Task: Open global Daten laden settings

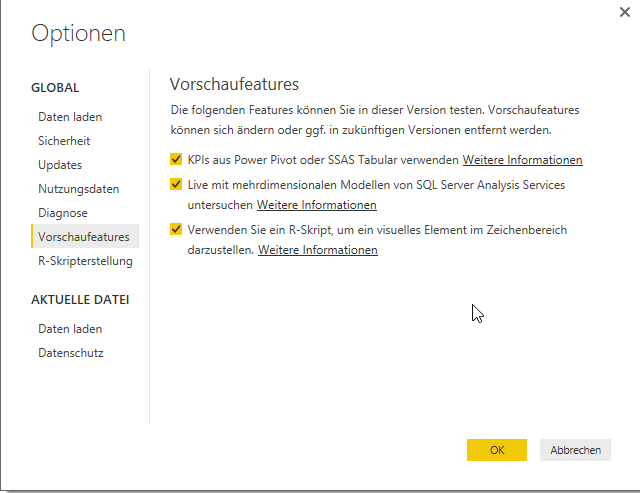Action: coord(70,117)
